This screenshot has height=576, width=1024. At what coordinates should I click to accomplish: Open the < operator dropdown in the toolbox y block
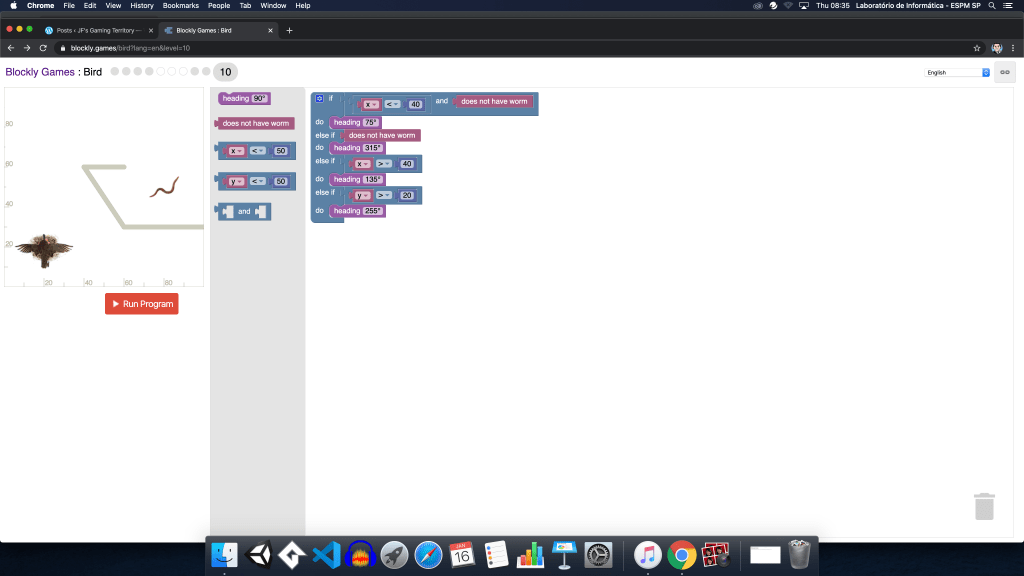(257, 181)
